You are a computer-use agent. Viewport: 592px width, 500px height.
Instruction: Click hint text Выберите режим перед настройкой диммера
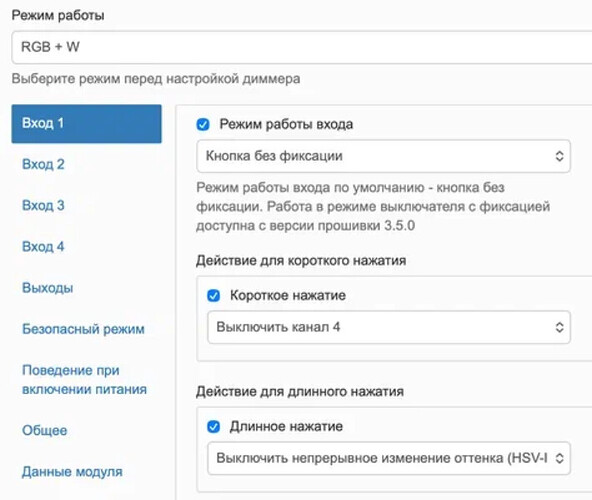(156, 79)
